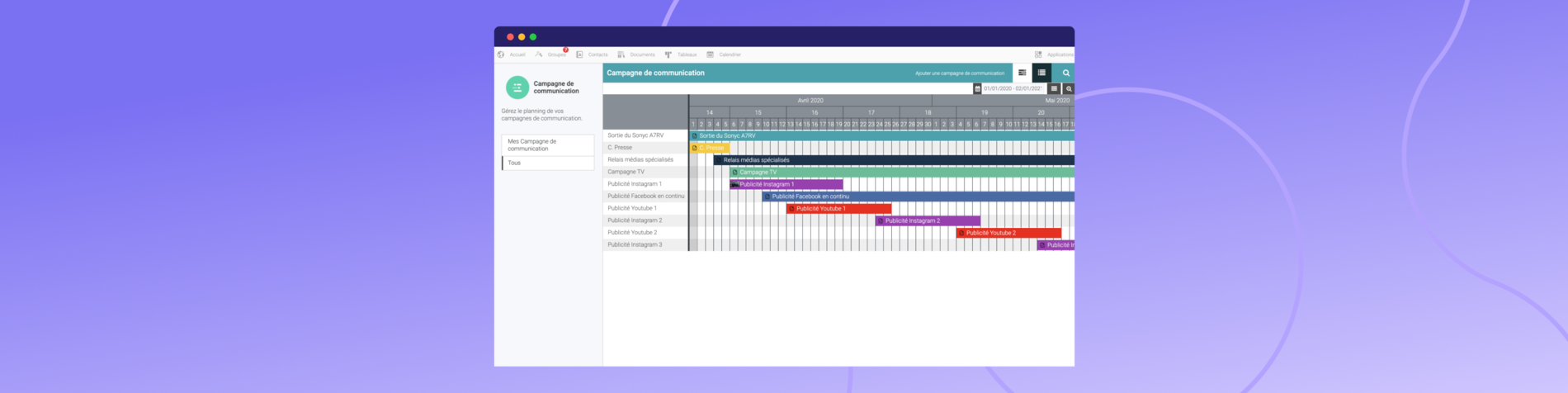Click the Sortie du Sonyc A7RV row label

click(635, 135)
